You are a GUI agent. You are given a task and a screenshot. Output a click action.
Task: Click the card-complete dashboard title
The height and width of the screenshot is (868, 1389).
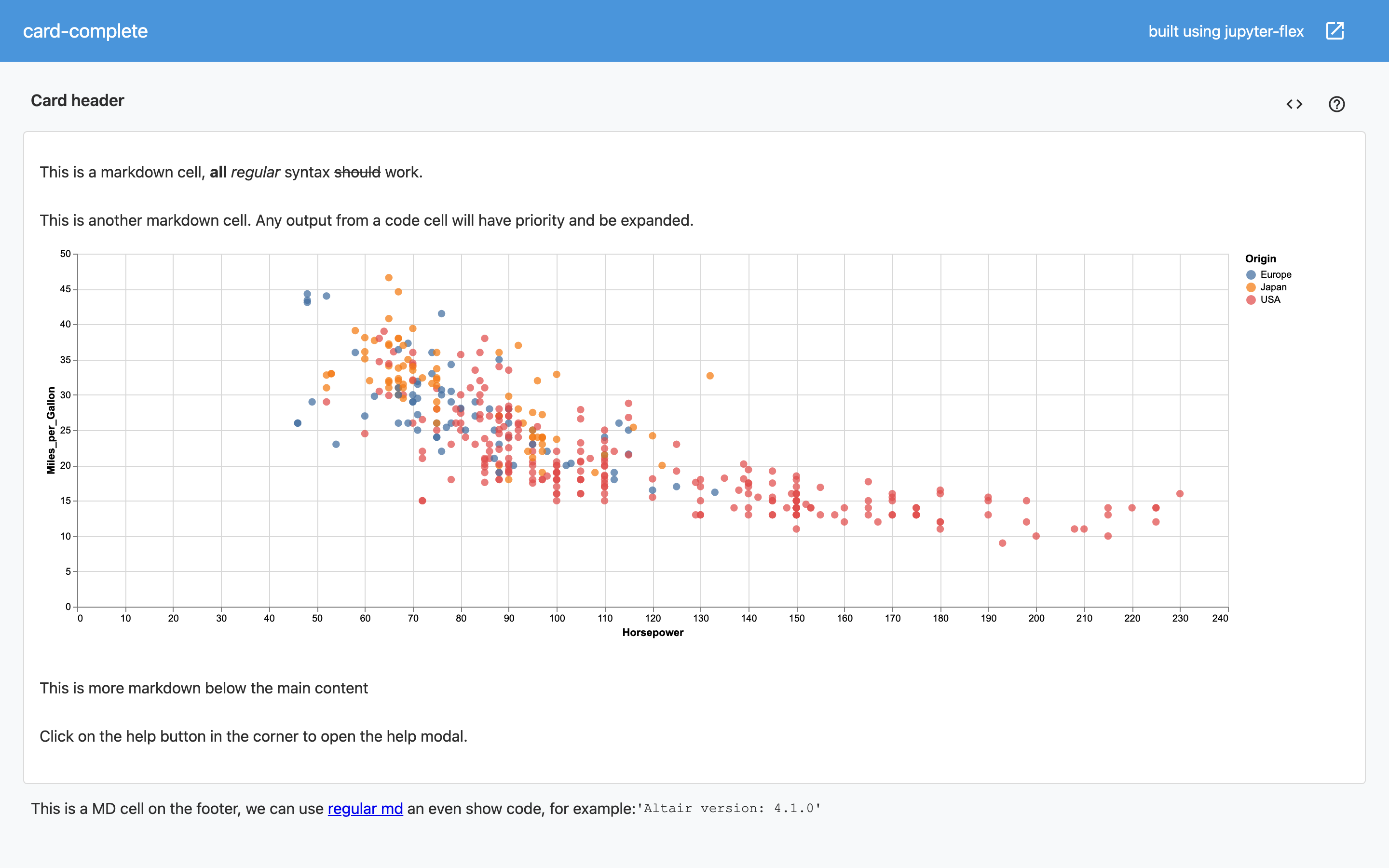point(85,31)
